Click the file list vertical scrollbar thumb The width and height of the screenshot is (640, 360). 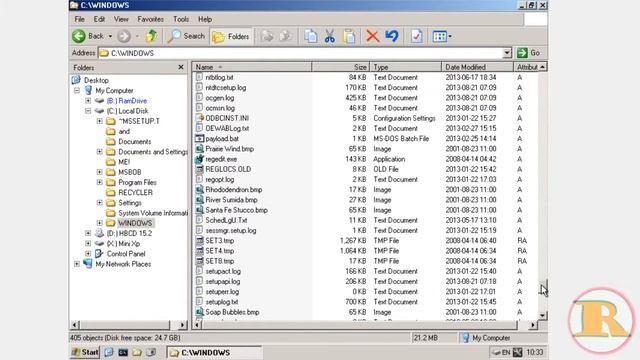pyautogui.click(x=542, y=286)
